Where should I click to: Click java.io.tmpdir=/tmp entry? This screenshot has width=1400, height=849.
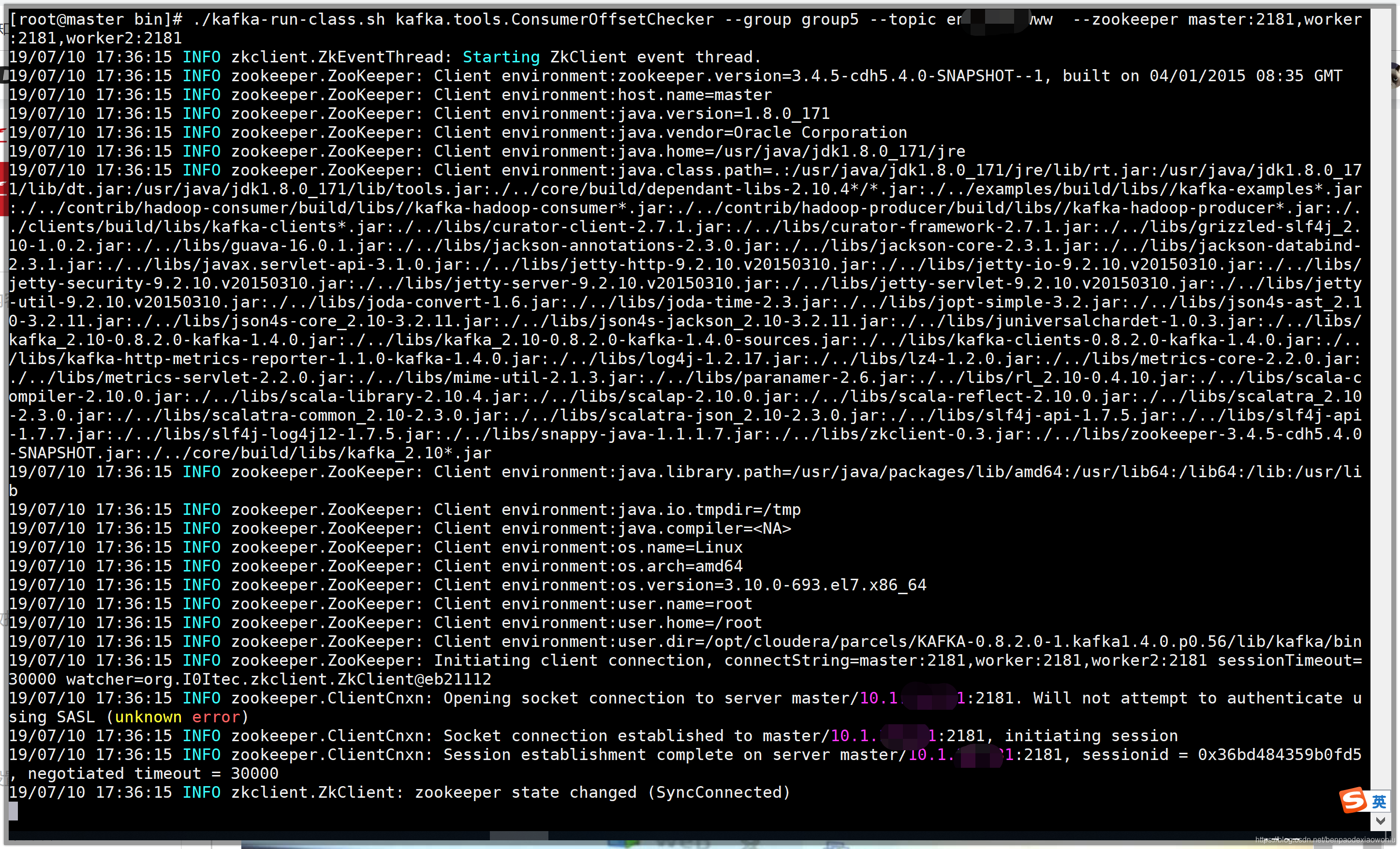click(x=709, y=510)
